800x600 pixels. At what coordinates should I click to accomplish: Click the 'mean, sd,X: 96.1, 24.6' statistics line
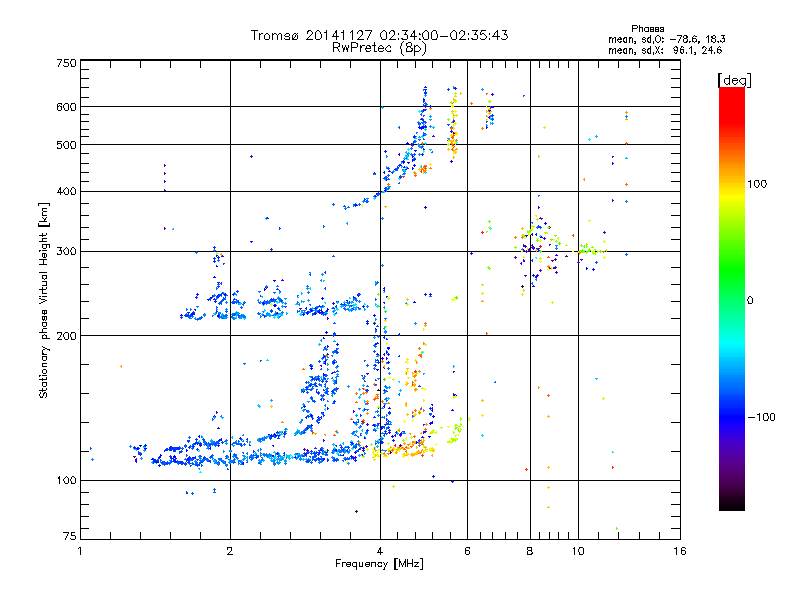click(665, 50)
